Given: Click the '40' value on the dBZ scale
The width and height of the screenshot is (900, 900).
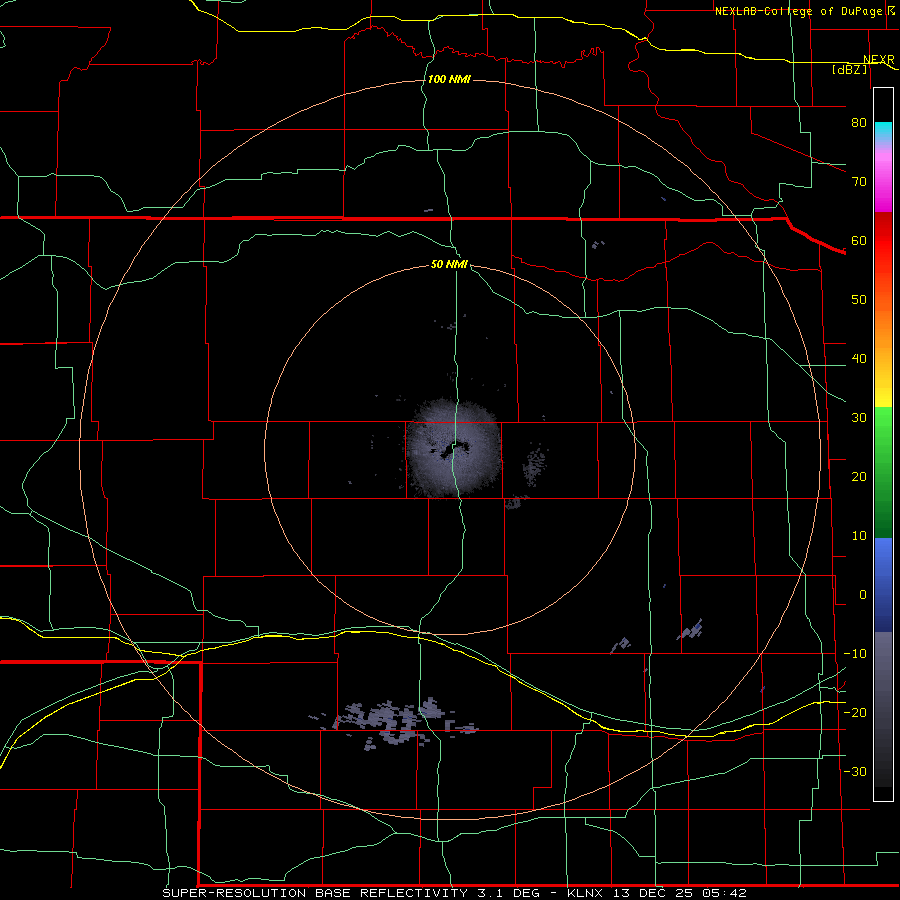Looking at the screenshot, I should tap(859, 359).
